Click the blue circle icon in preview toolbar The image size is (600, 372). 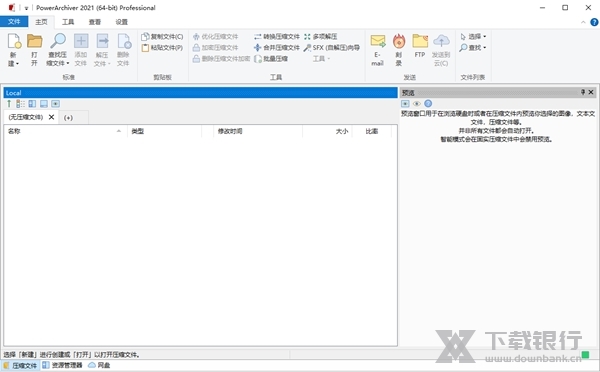pos(428,103)
